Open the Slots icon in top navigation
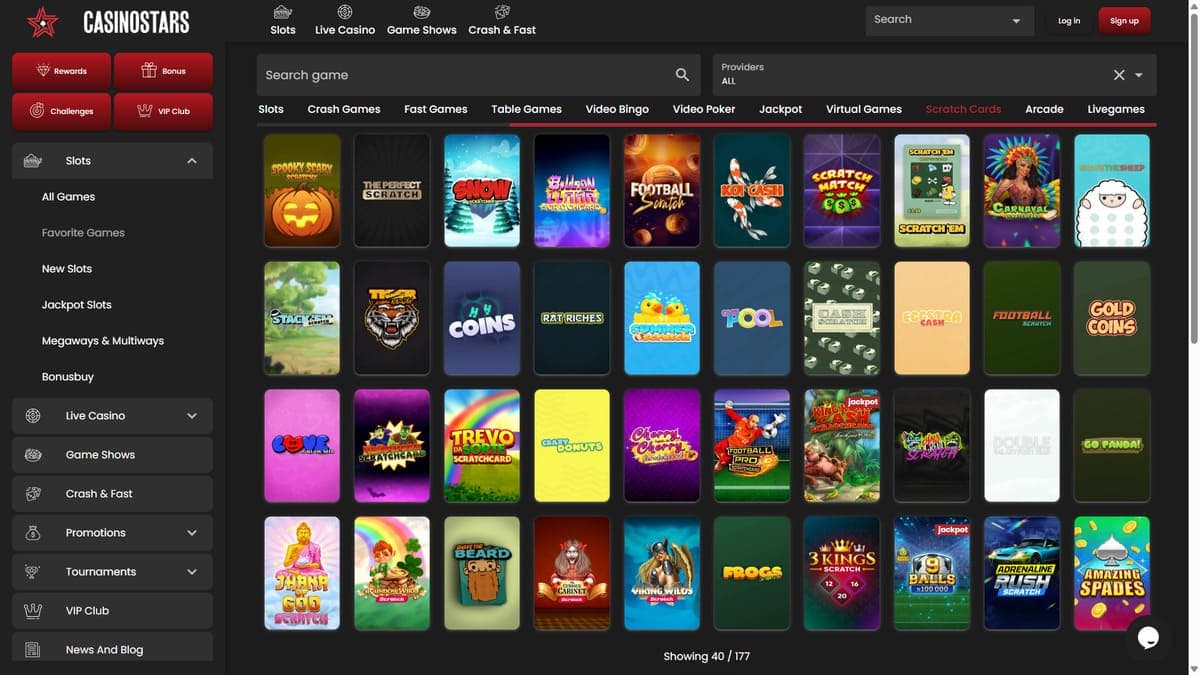This screenshot has height=675, width=1200. click(x=283, y=12)
